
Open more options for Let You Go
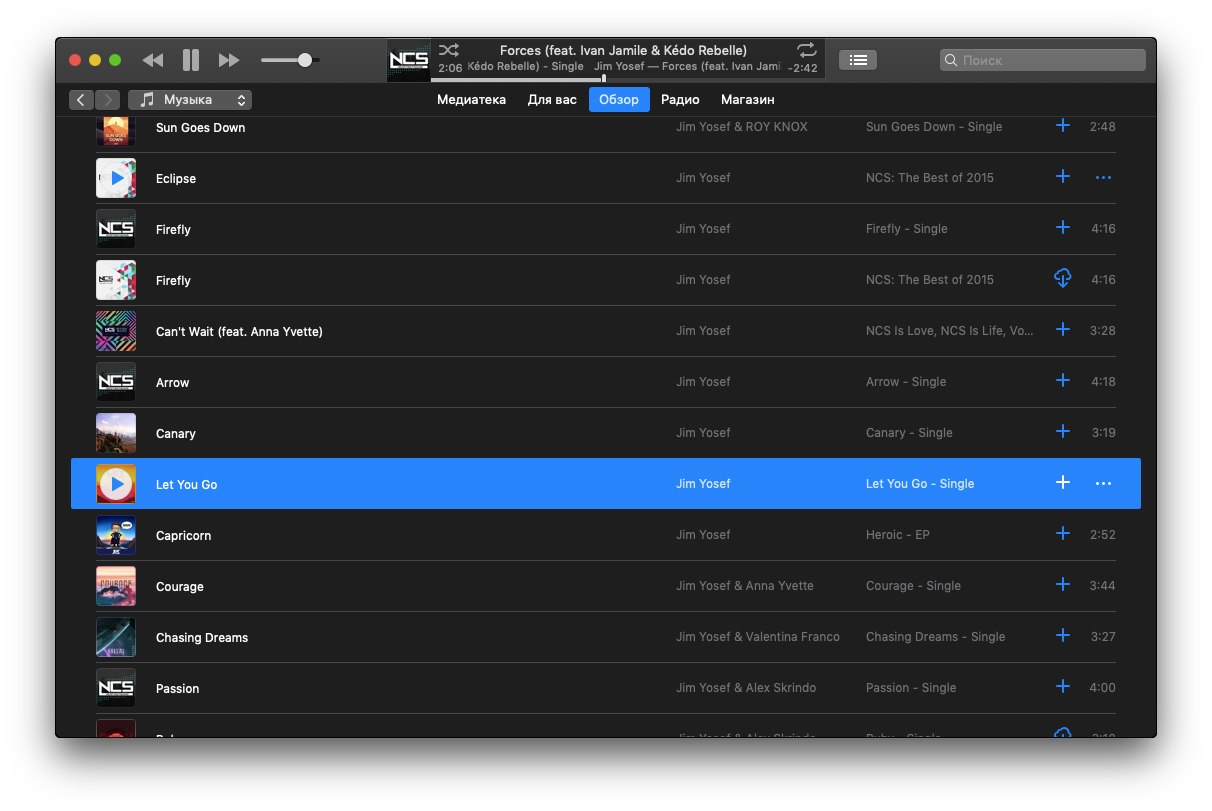1103,484
